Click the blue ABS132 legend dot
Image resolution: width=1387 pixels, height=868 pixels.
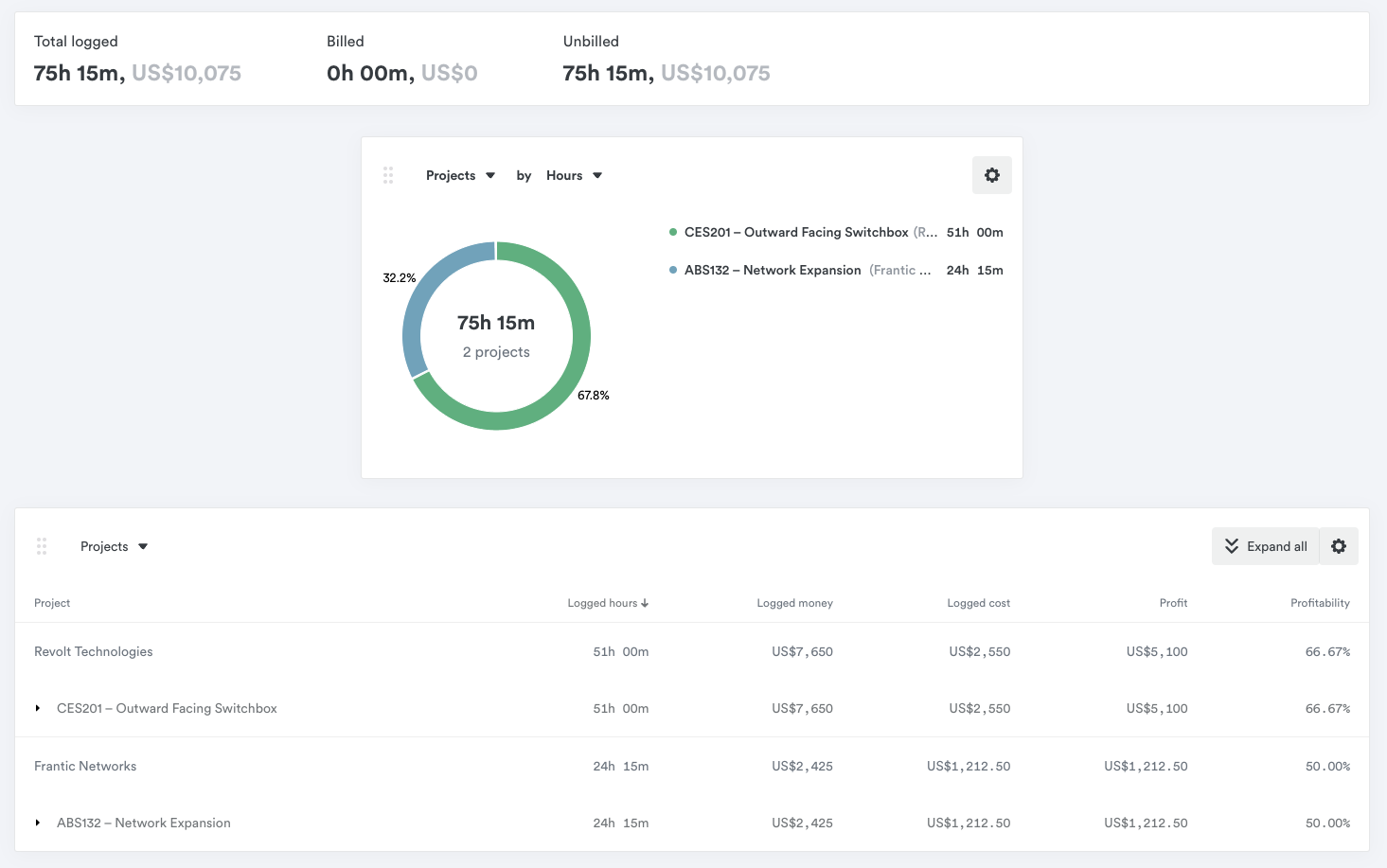(673, 270)
